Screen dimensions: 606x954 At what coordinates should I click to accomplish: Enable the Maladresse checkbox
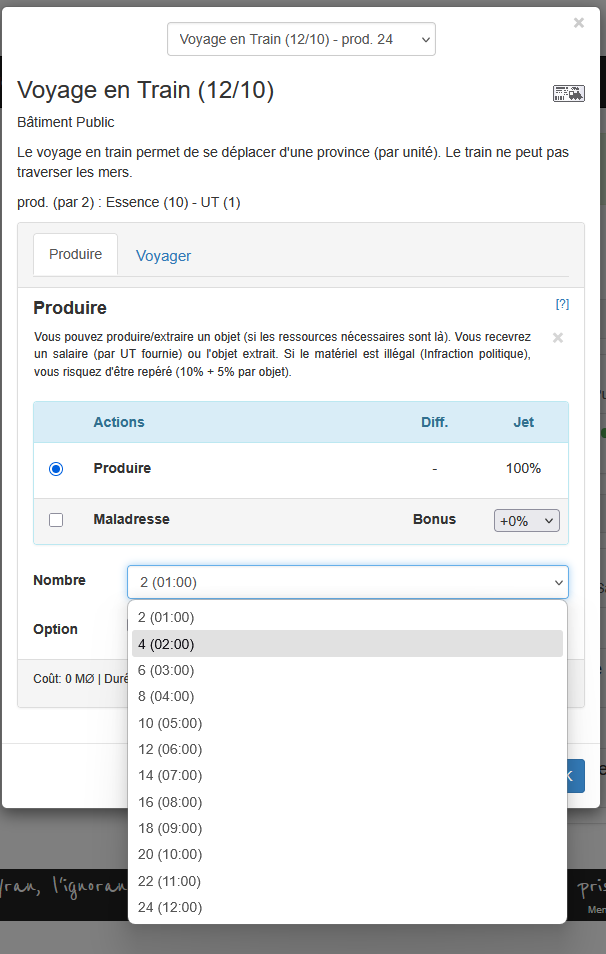click(56, 520)
